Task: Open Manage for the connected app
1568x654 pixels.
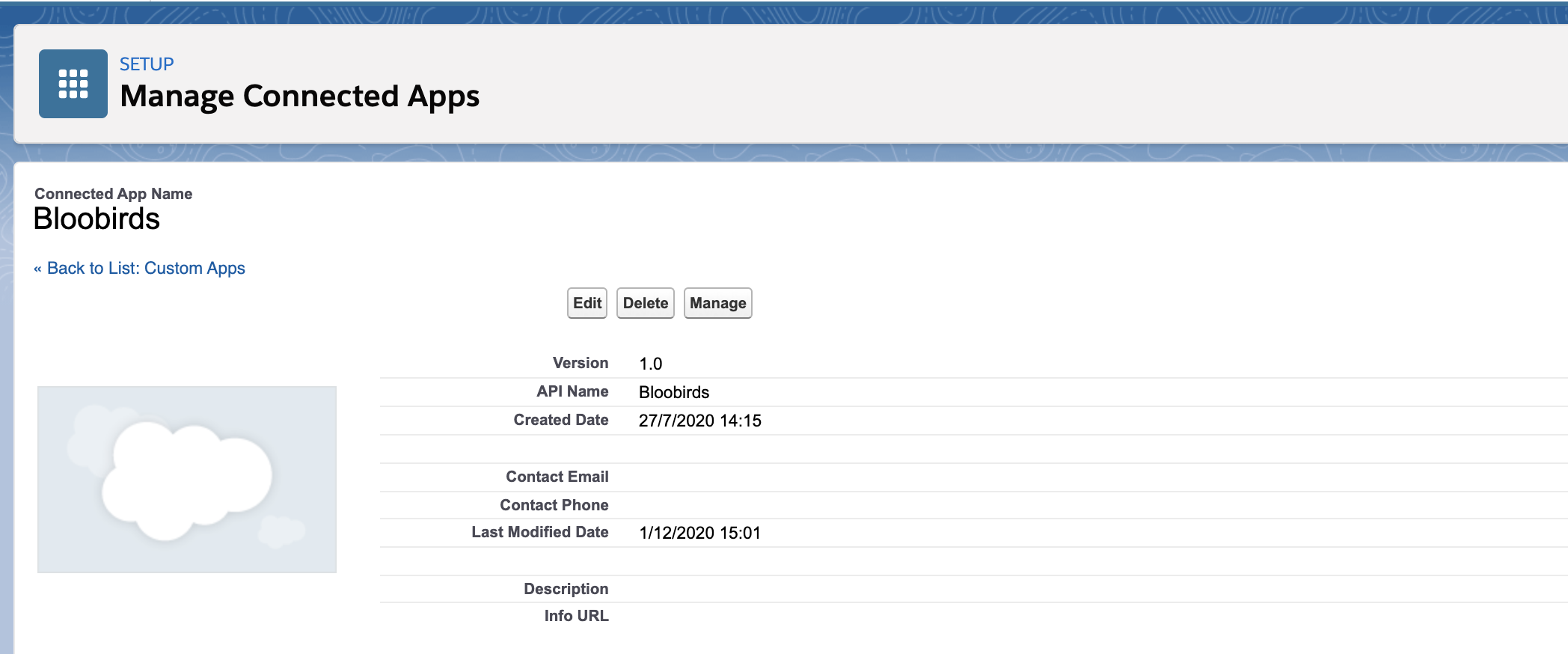Action: pos(718,303)
